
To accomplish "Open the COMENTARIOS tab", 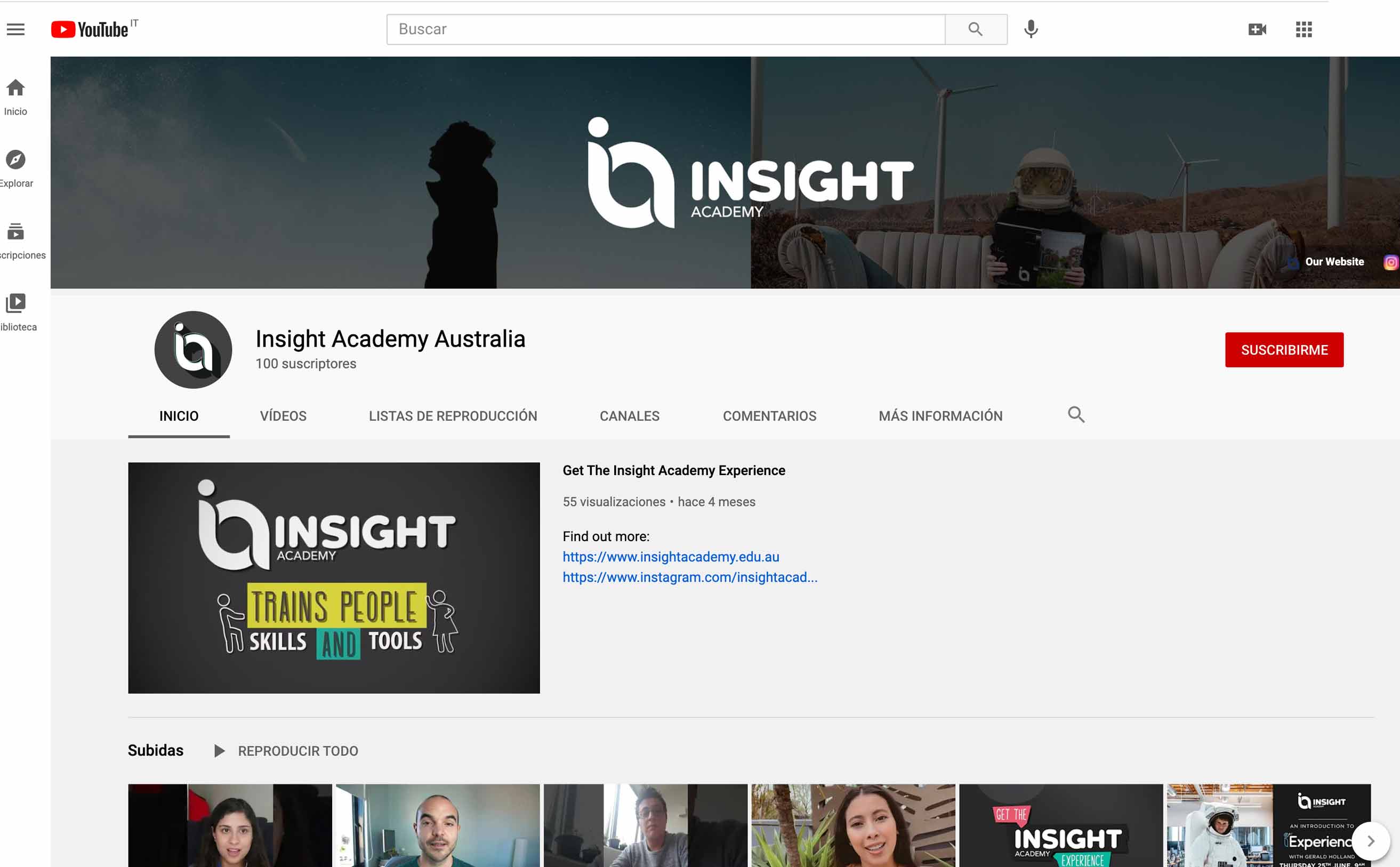I will [769, 416].
